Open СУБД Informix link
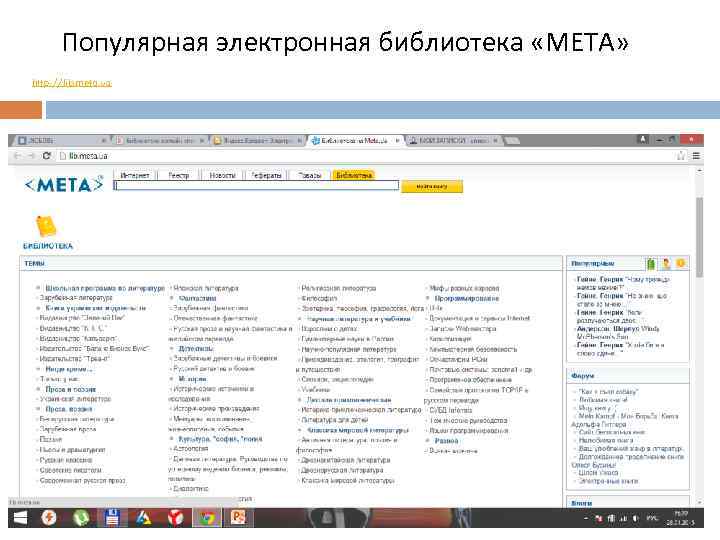The height and width of the screenshot is (540, 720). tap(450, 410)
